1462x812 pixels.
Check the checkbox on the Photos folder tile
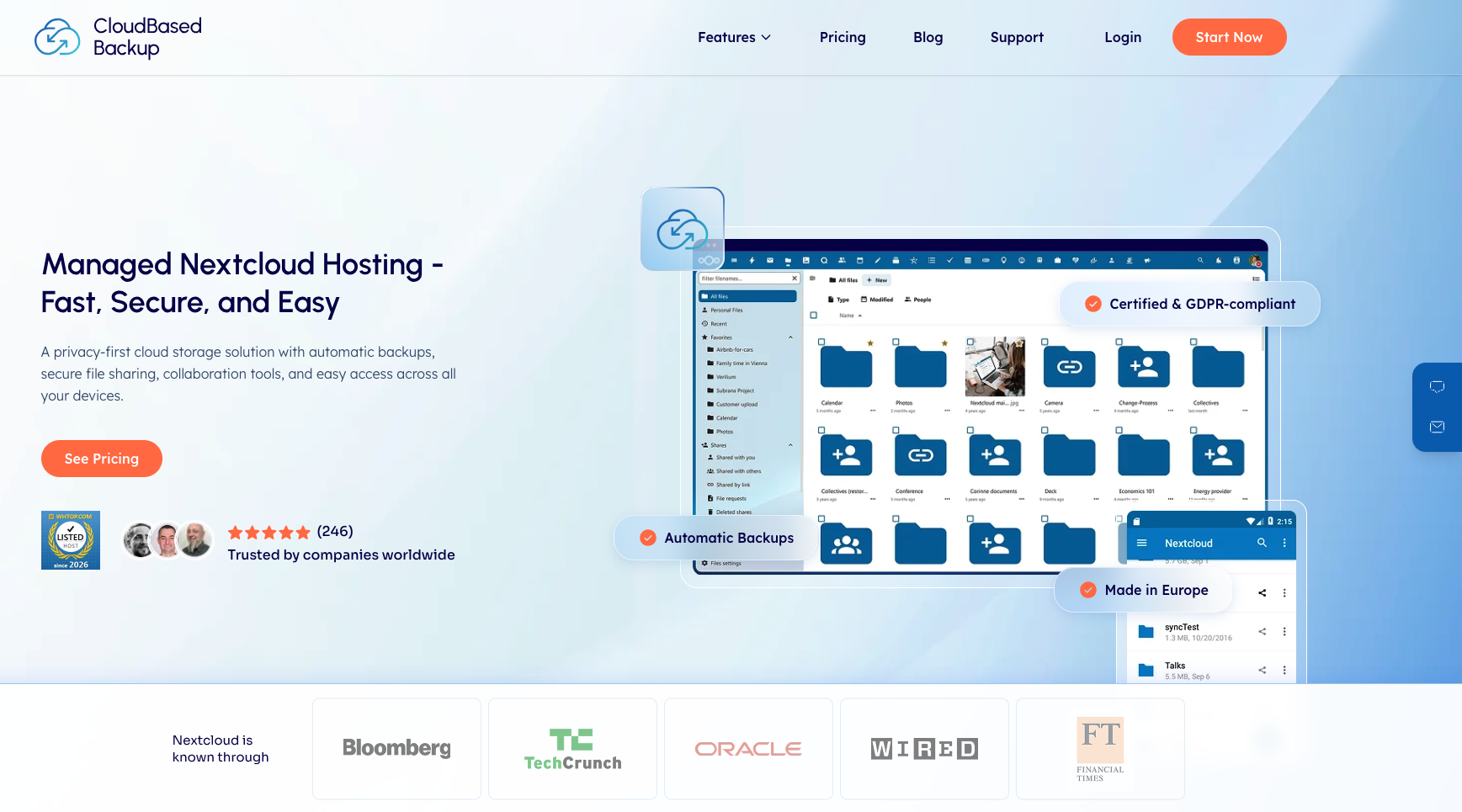(896, 341)
